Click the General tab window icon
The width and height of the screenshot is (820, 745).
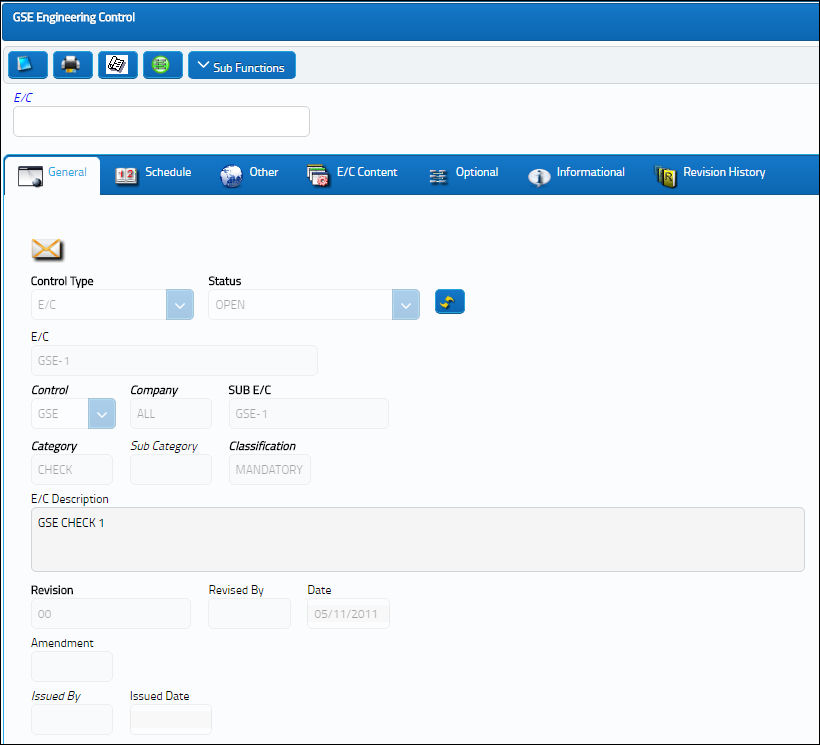point(30,176)
